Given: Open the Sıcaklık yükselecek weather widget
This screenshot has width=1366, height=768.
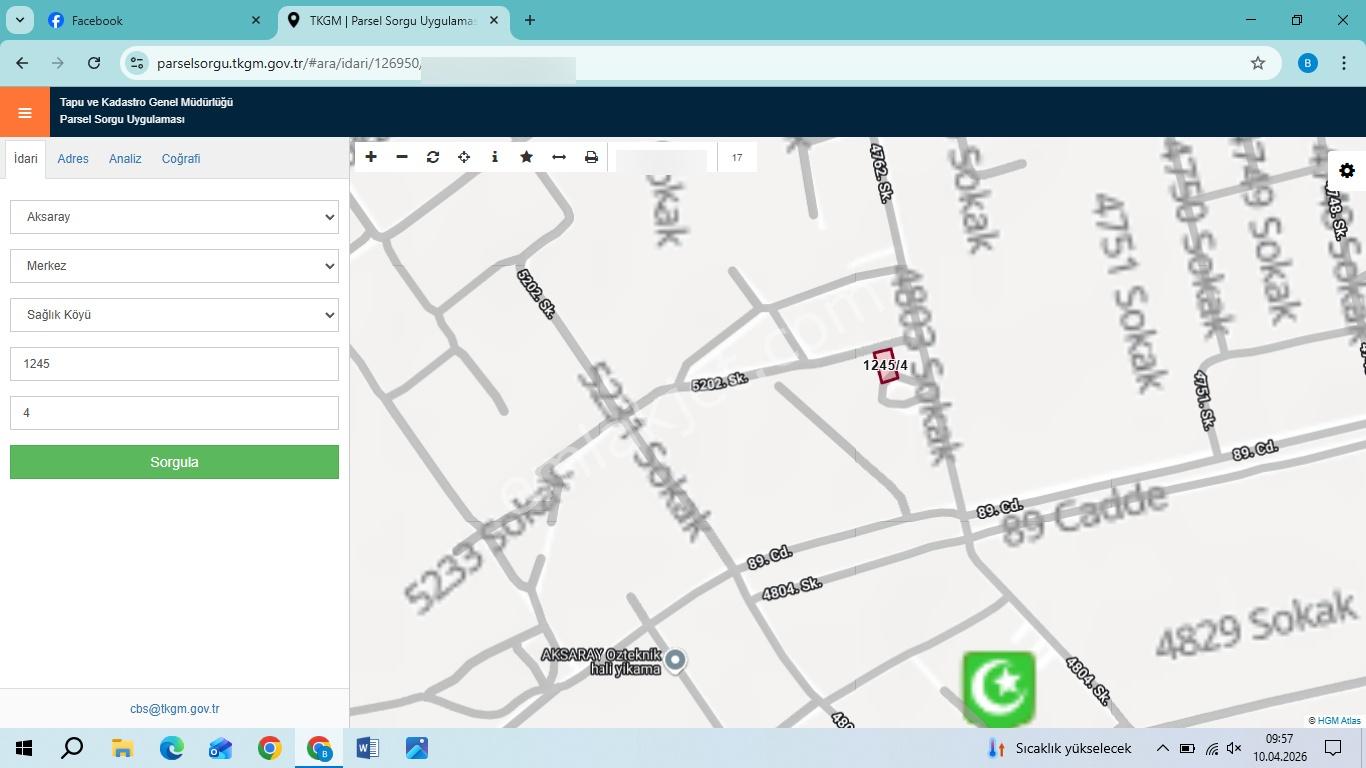Looking at the screenshot, I should click(1059, 748).
